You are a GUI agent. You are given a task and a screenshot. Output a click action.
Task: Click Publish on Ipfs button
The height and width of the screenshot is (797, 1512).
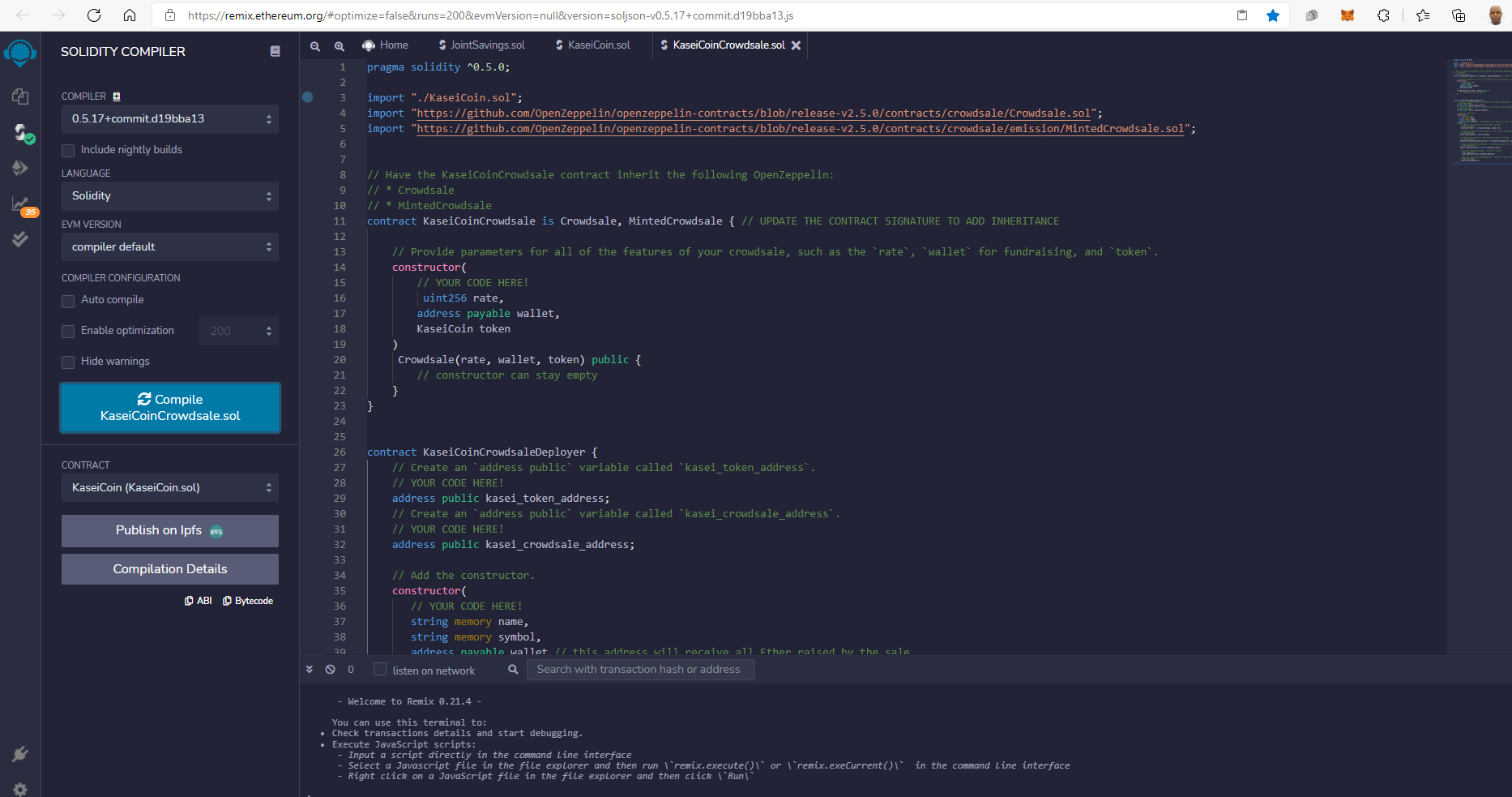click(170, 530)
